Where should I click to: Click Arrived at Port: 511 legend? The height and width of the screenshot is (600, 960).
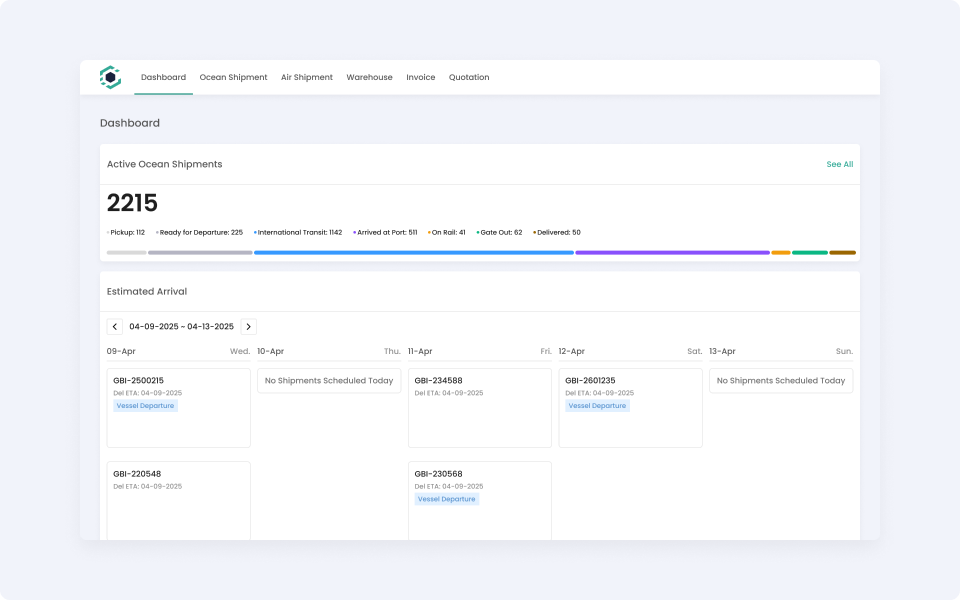(385, 233)
